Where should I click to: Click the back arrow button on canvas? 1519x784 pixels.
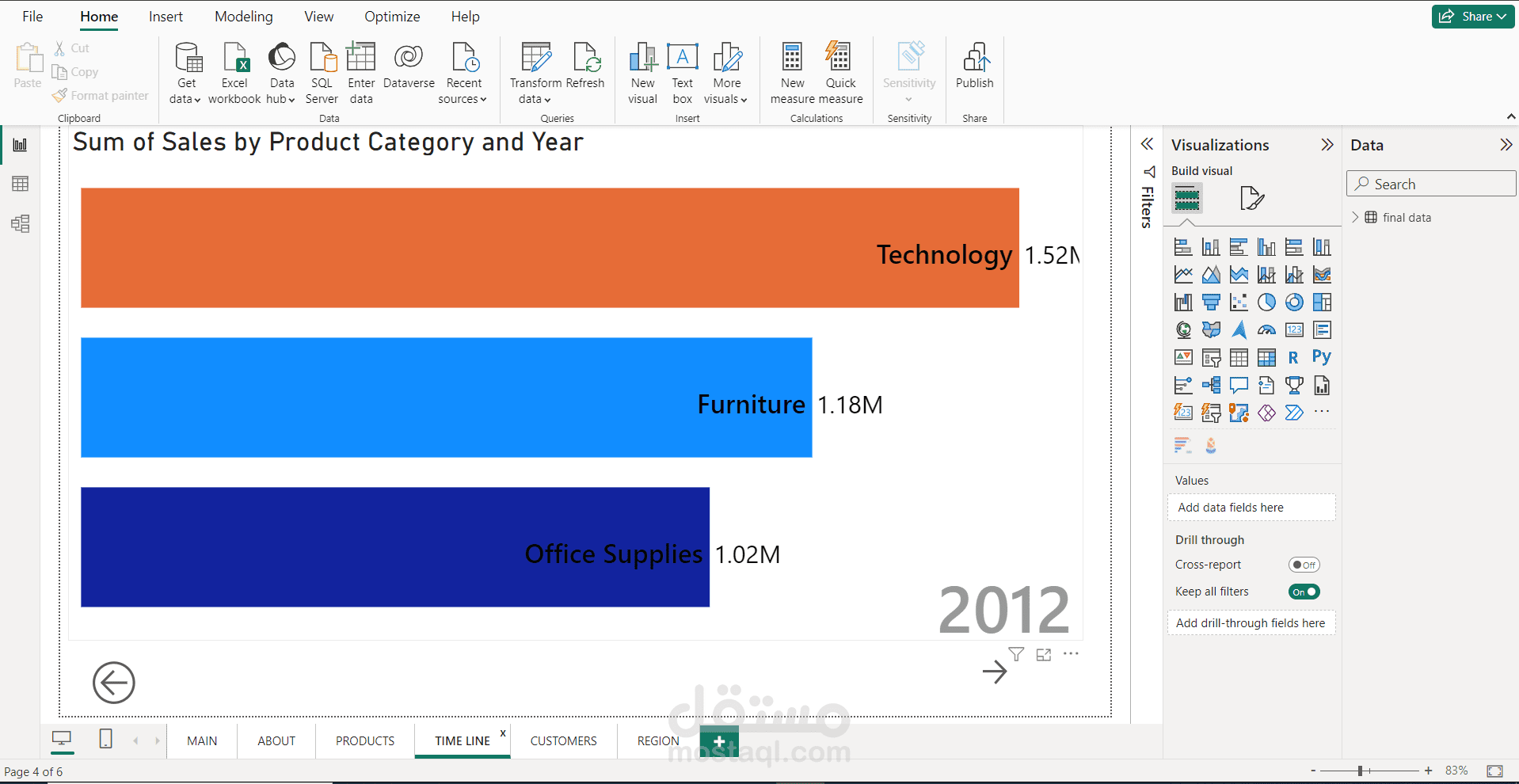click(114, 683)
